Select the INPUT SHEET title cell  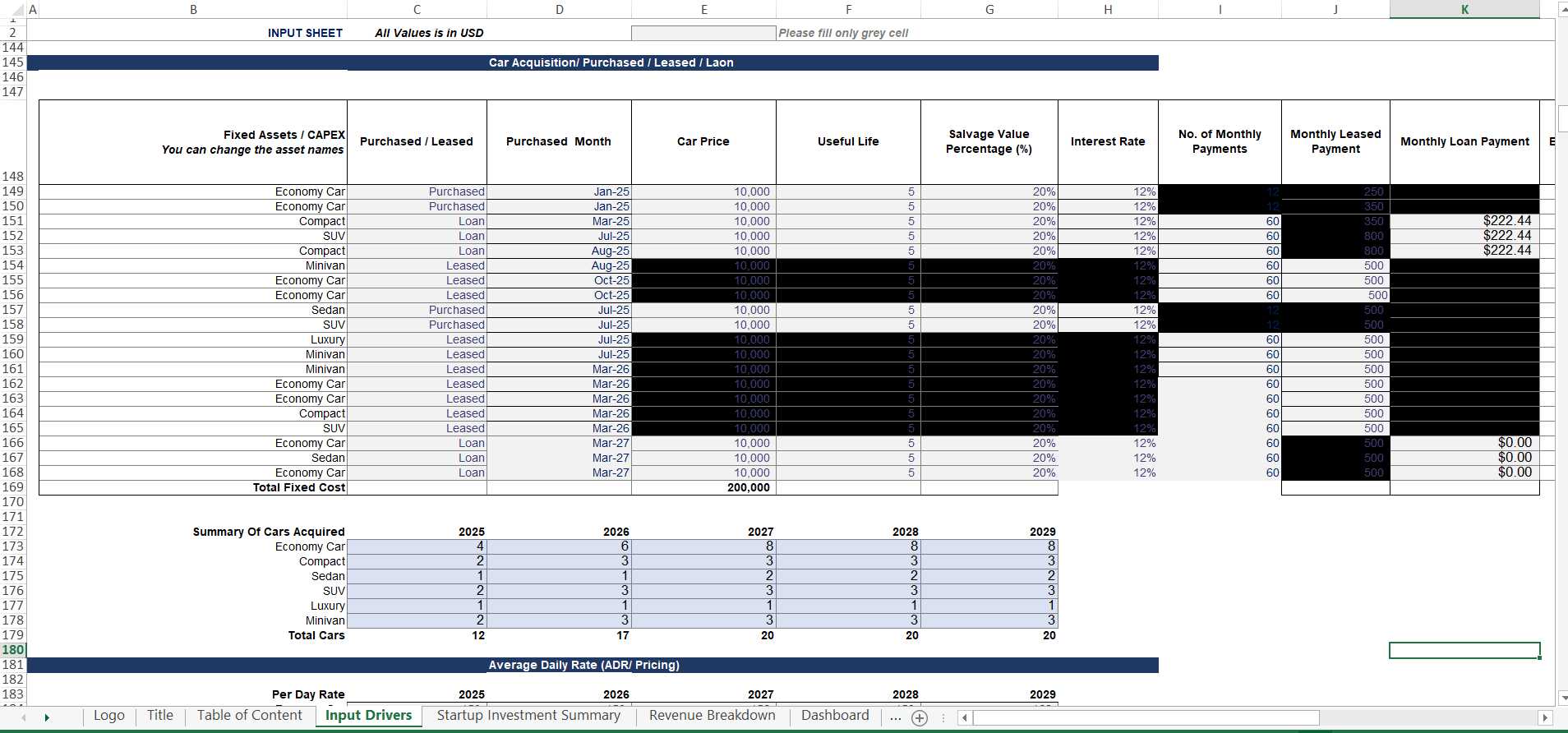point(305,33)
